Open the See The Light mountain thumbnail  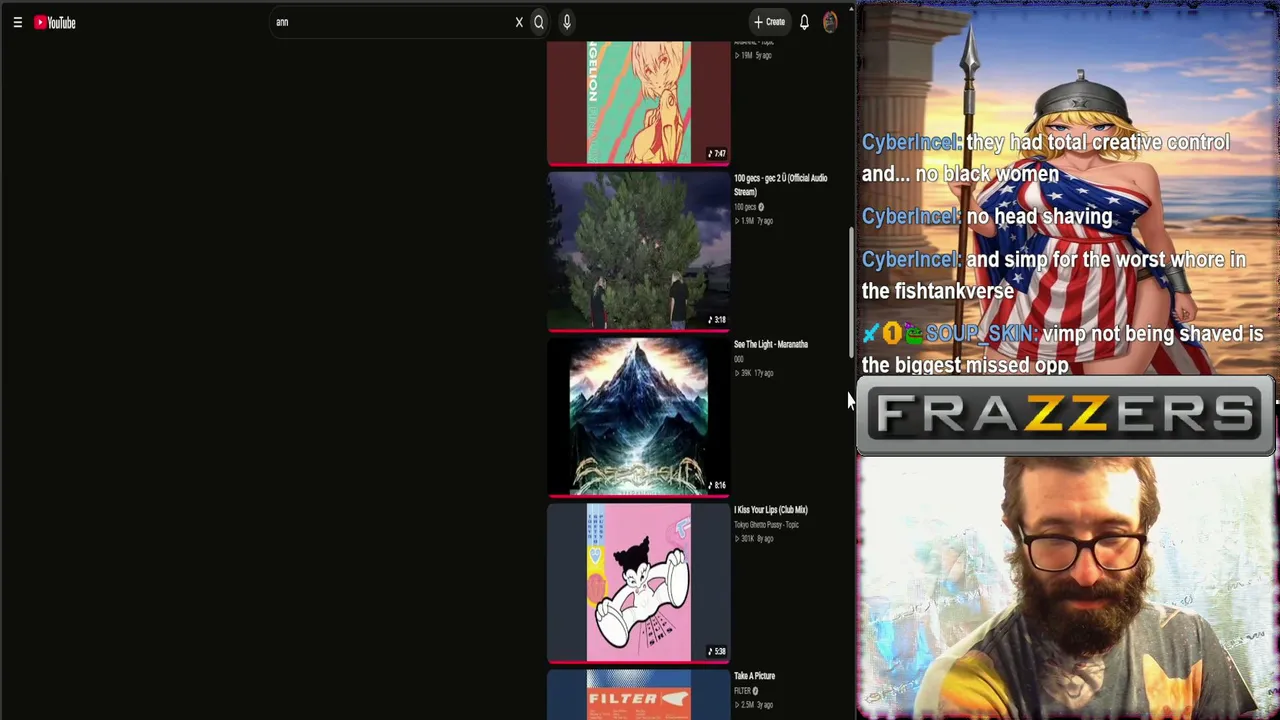point(639,416)
